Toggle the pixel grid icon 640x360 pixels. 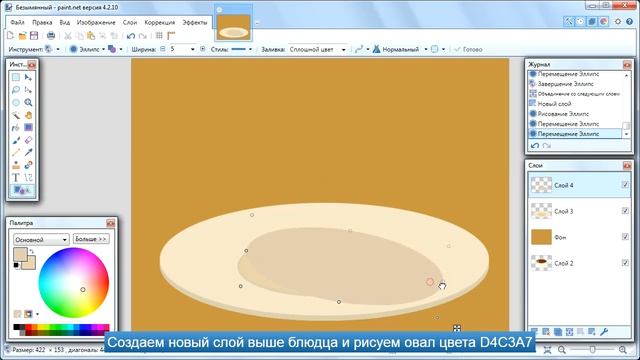pyautogui.click(x=159, y=36)
